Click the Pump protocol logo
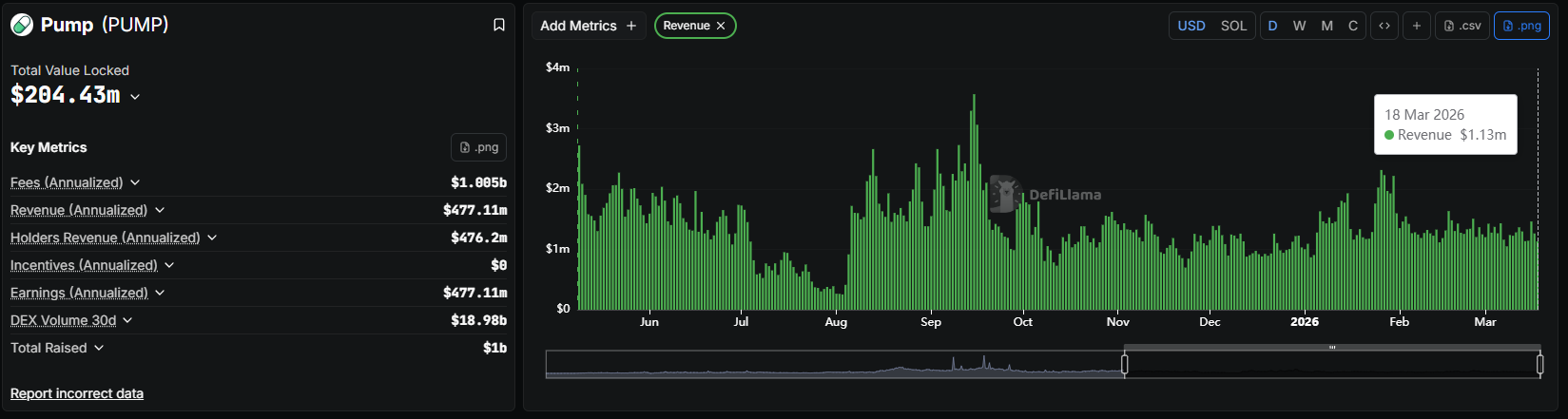The width and height of the screenshot is (1568, 419). pyautogui.click(x=22, y=25)
